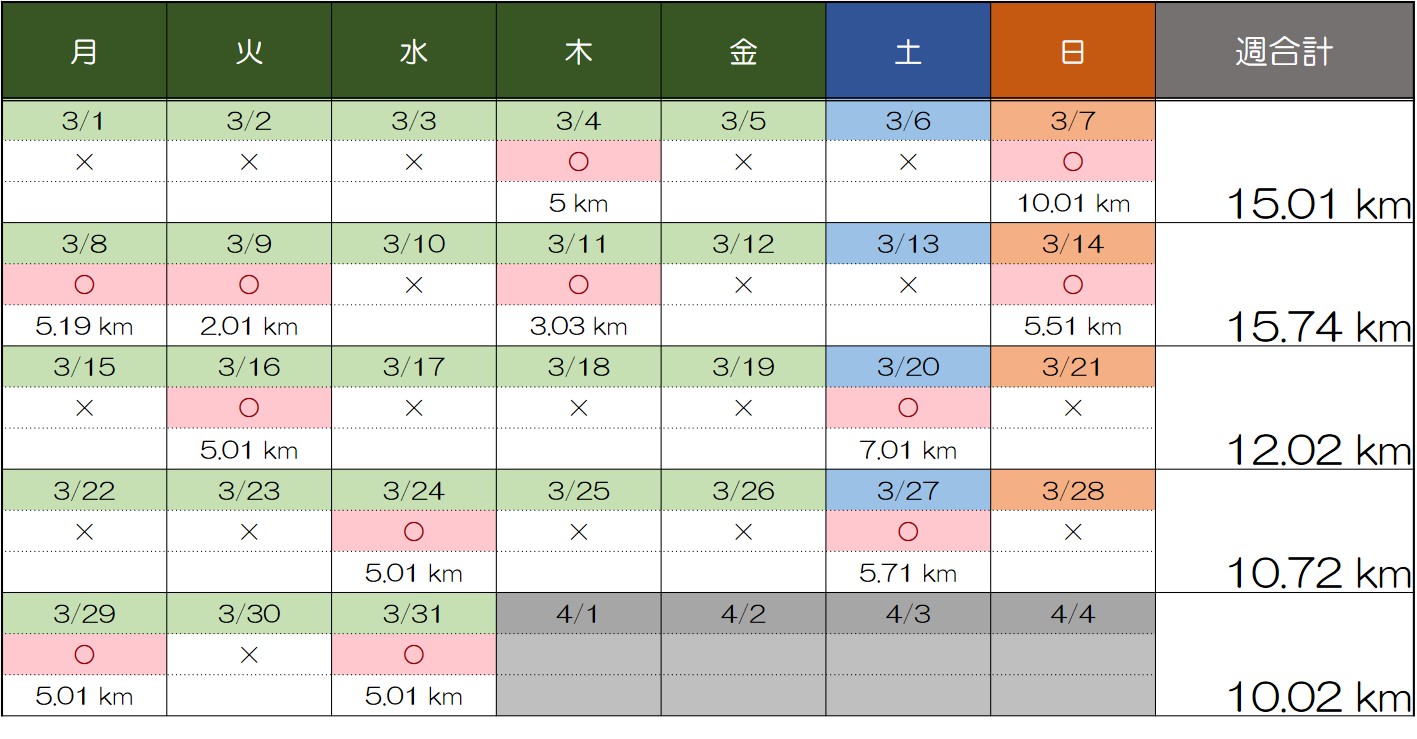Select the gray 4/1 date cell

coord(578,614)
